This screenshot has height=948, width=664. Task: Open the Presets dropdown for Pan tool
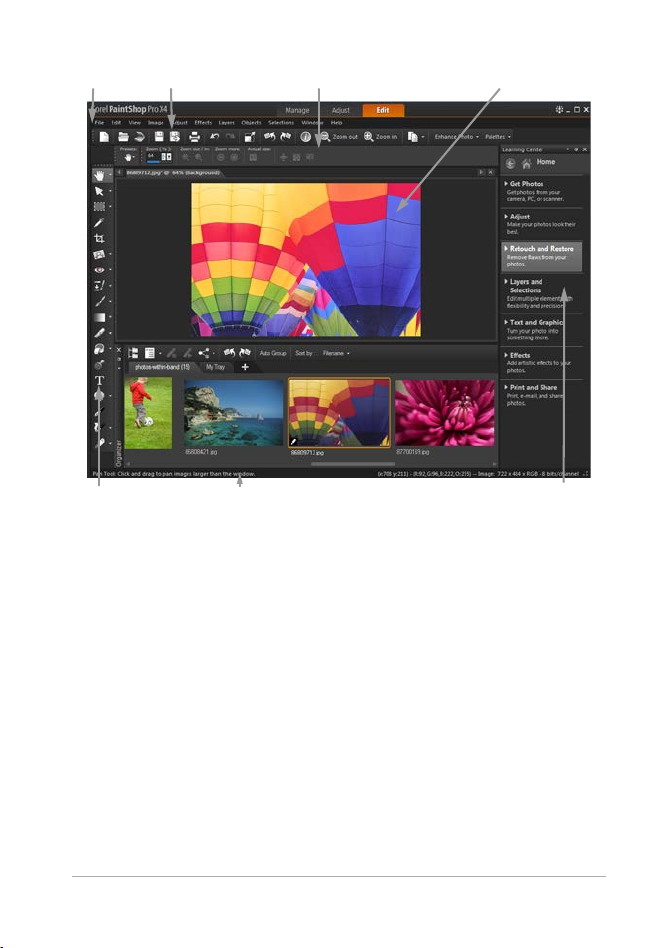pos(129,157)
